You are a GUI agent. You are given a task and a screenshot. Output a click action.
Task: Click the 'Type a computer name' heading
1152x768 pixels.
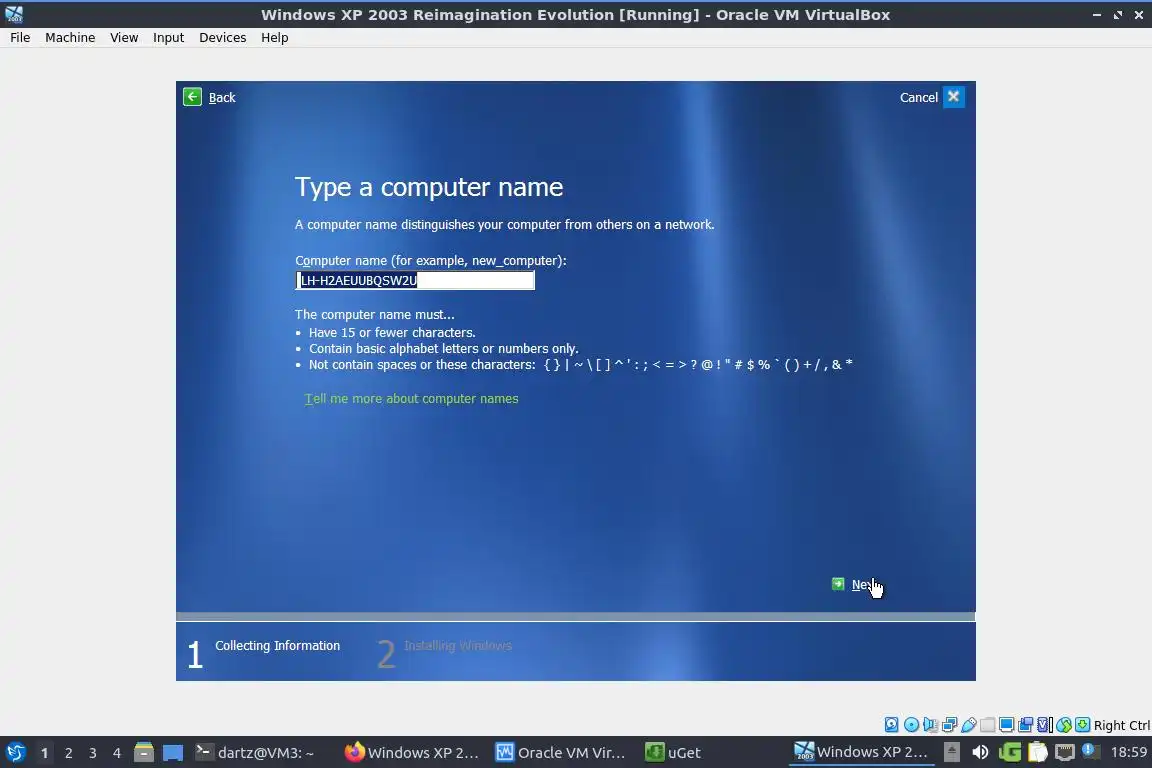(x=429, y=187)
